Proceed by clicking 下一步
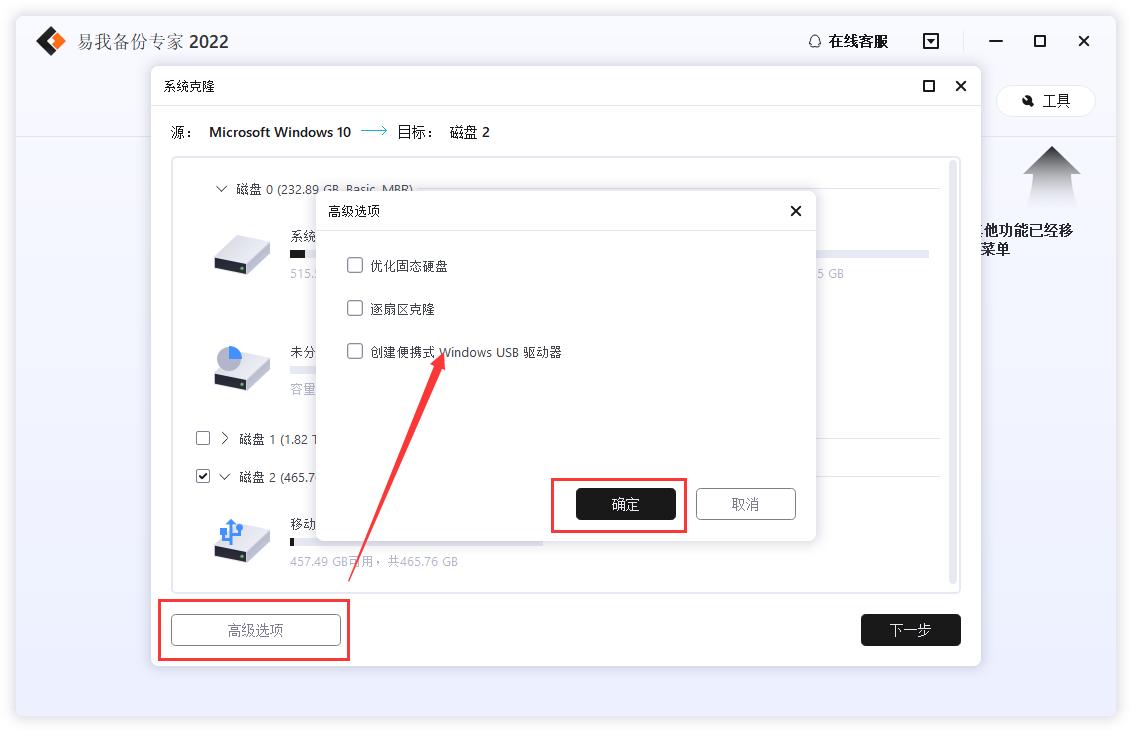 [910, 630]
